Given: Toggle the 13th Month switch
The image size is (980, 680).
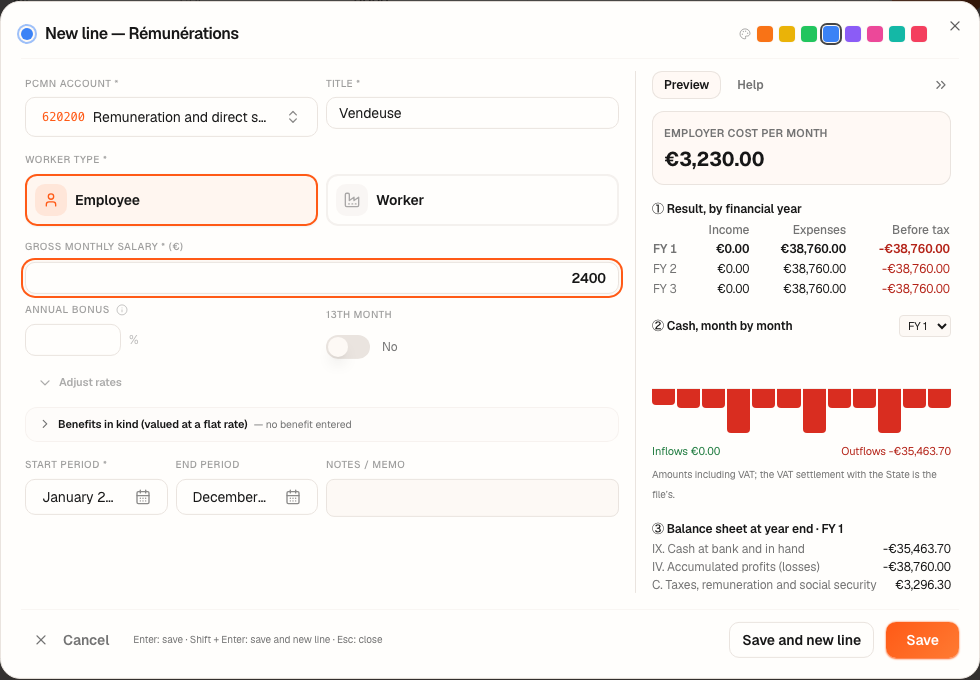Looking at the screenshot, I should [x=348, y=347].
